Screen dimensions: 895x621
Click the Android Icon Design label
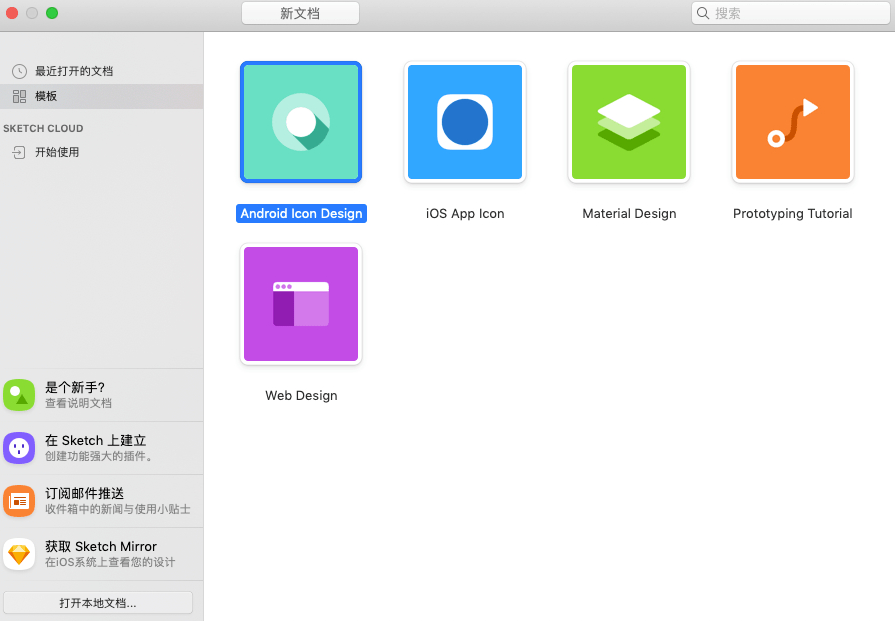(301, 214)
